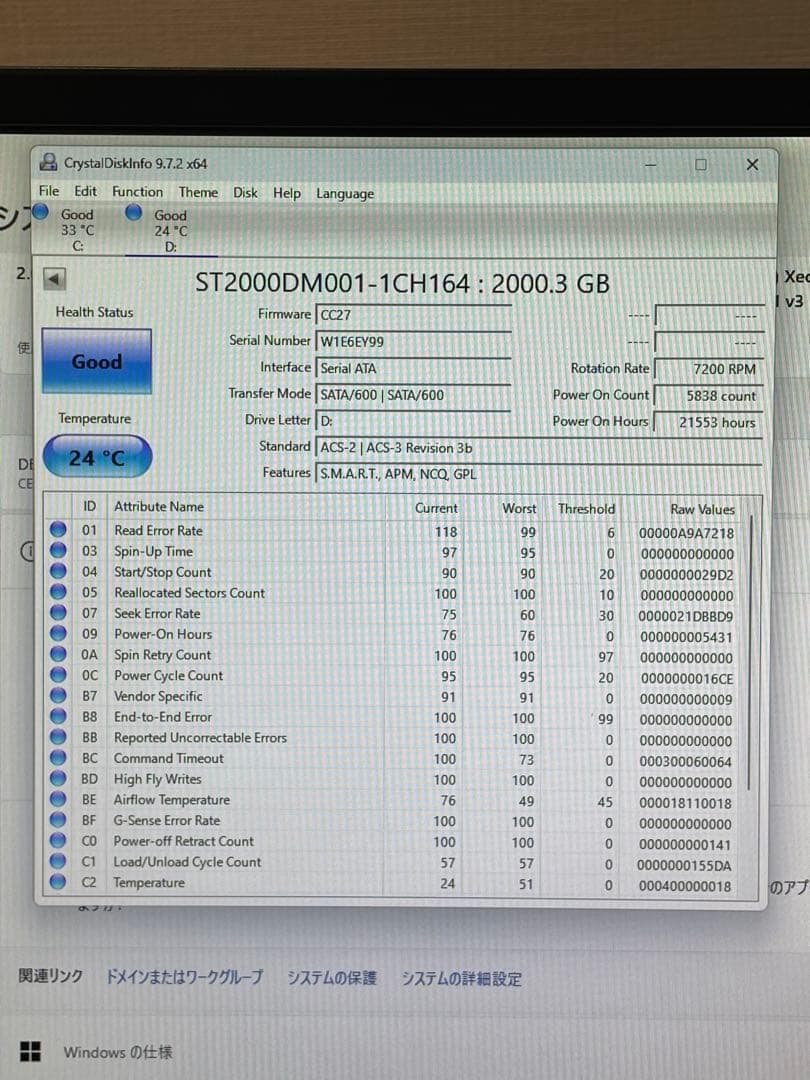Click the Good health status indicator
Screen dimensions: 810x1080
(x=96, y=362)
